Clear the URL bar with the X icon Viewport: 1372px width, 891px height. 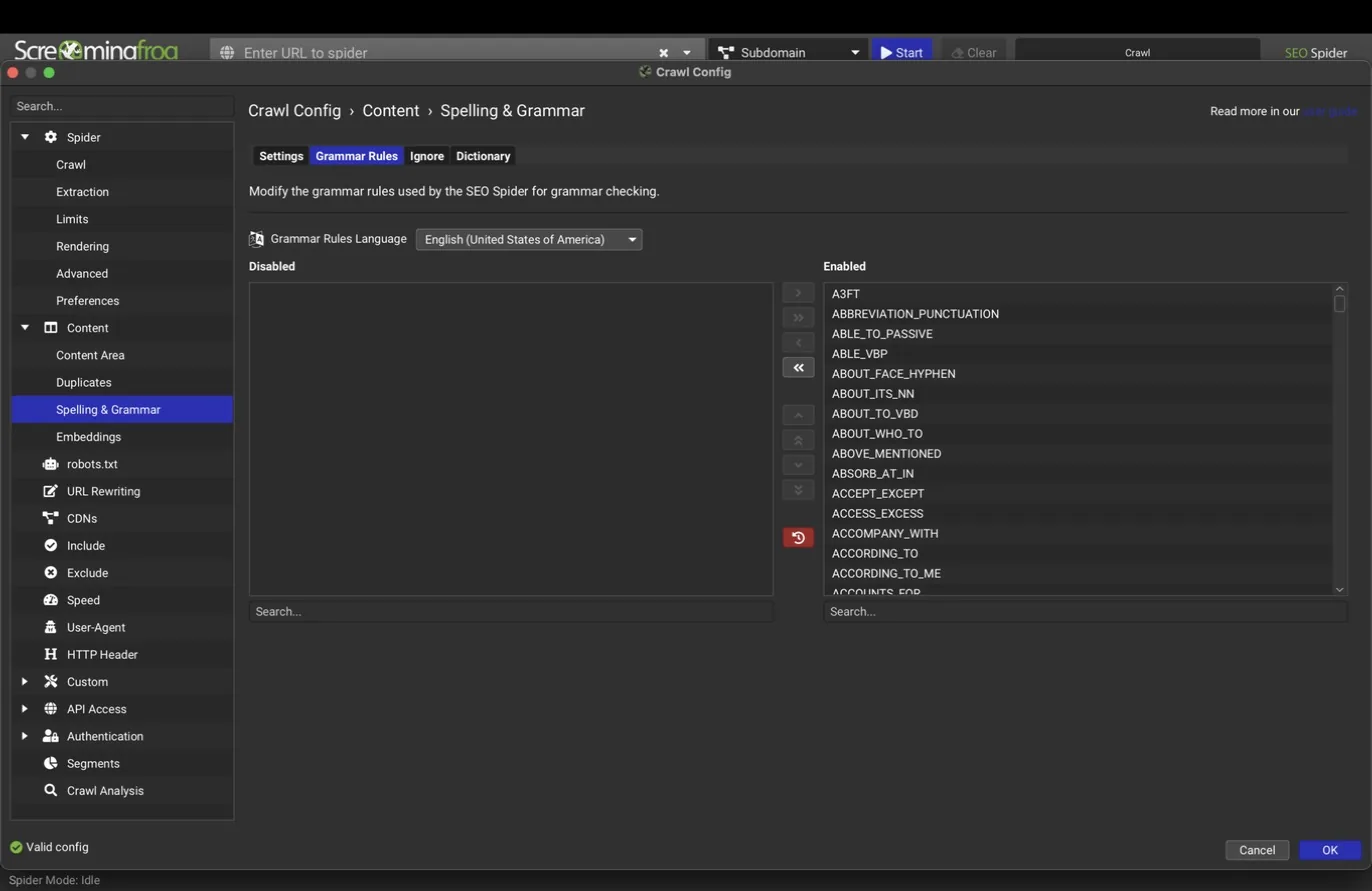[x=663, y=53]
